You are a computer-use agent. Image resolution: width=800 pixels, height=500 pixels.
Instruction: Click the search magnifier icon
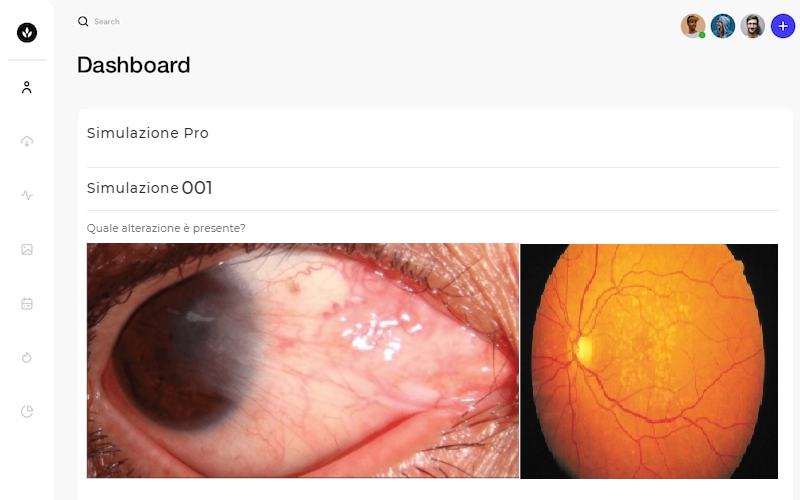coord(83,21)
